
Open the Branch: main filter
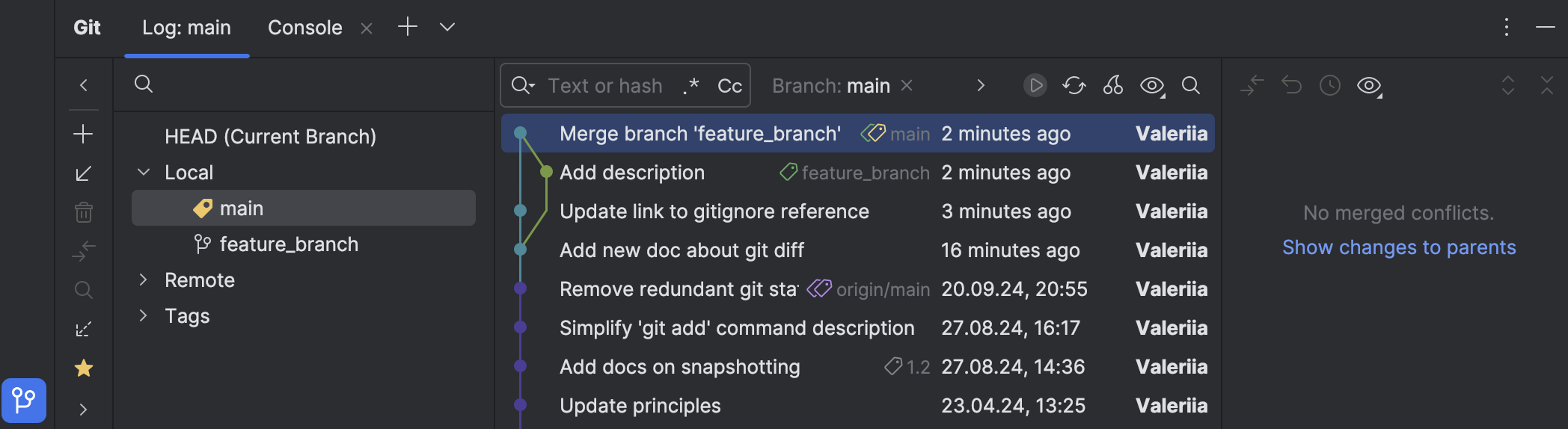830,86
